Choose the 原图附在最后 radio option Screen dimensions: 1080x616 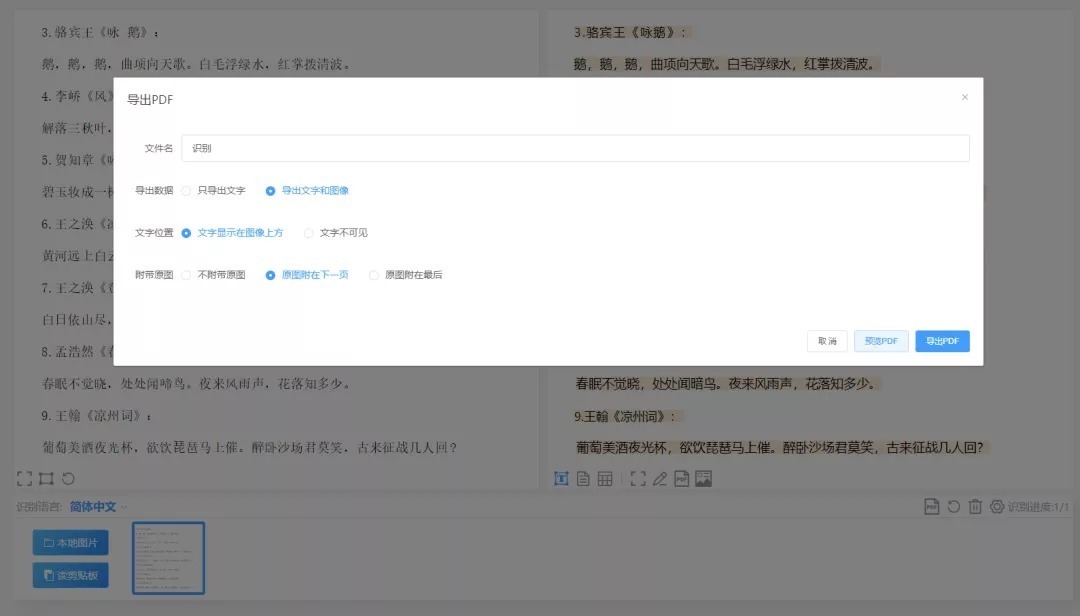375,275
